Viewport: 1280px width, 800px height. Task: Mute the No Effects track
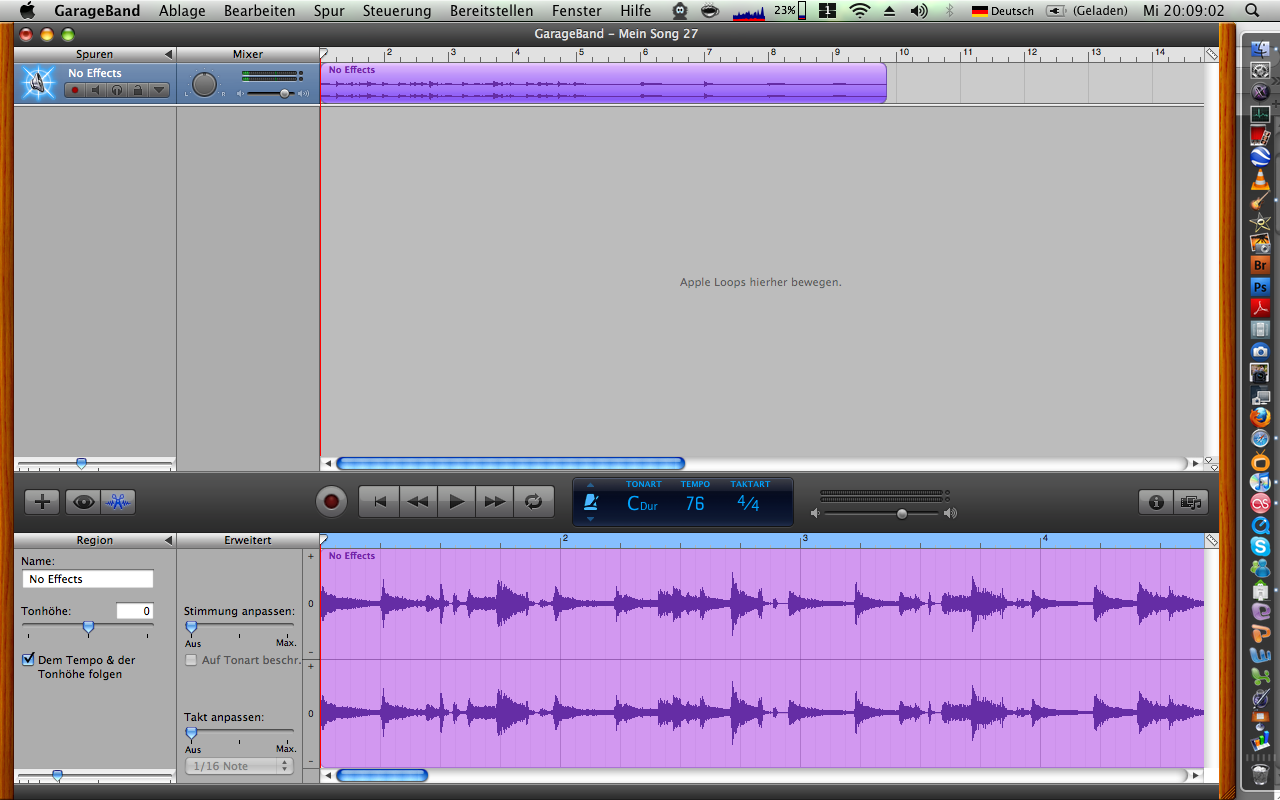[x=96, y=90]
